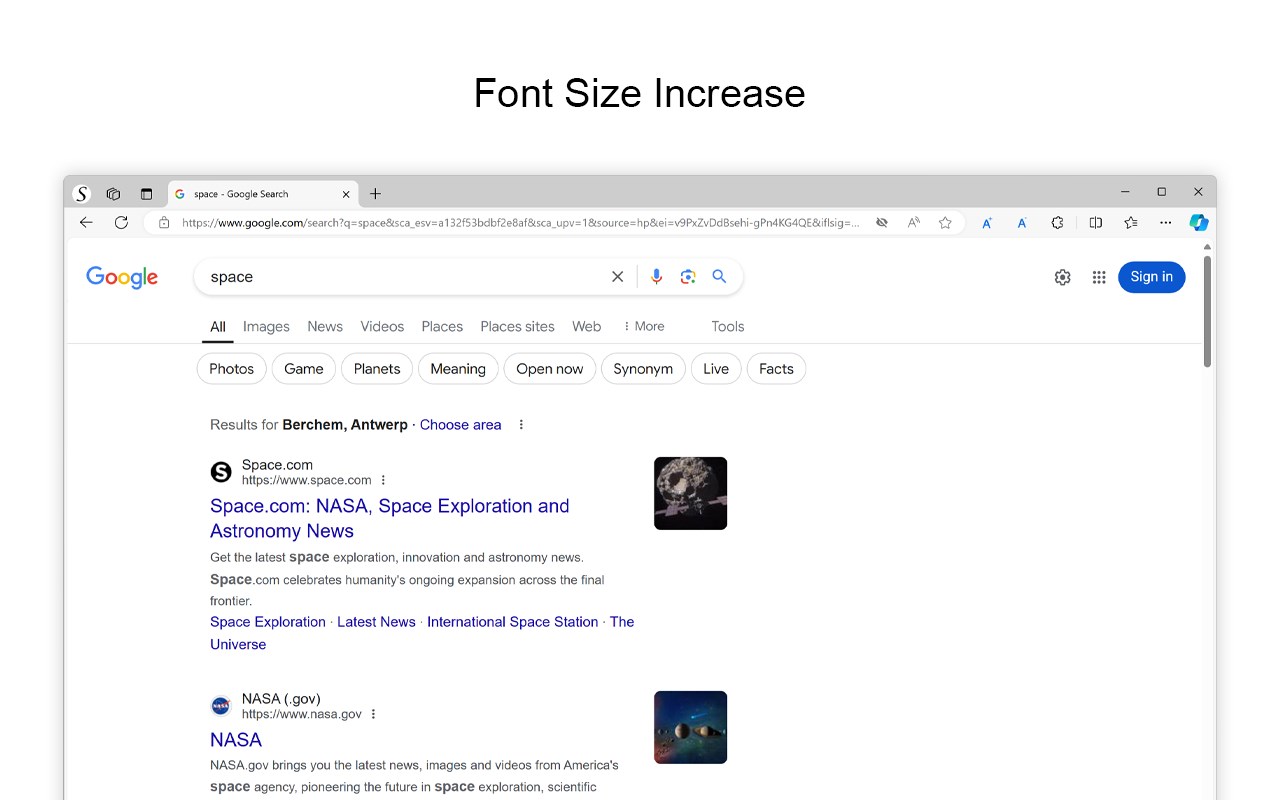The image size is (1280, 800).
Task: Open a new tab with the plus button
Action: click(375, 194)
